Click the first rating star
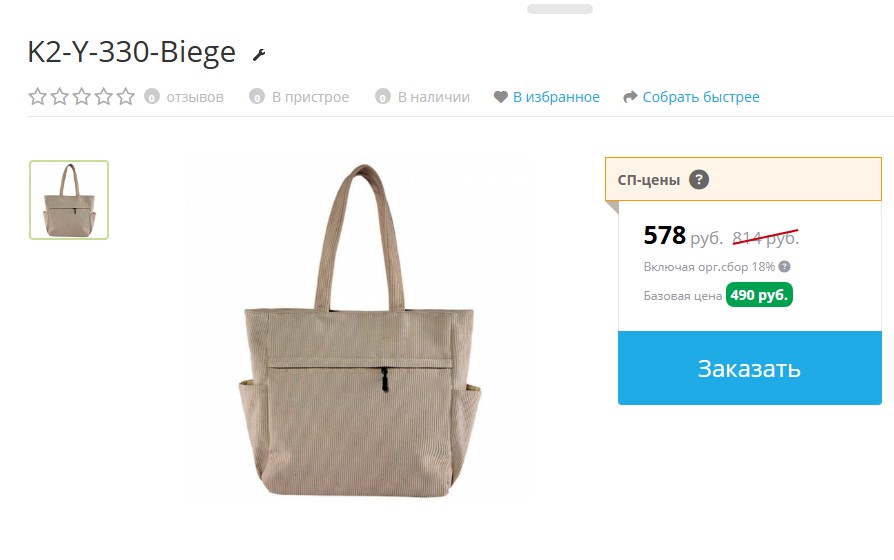This screenshot has width=894, height=560. 37,97
